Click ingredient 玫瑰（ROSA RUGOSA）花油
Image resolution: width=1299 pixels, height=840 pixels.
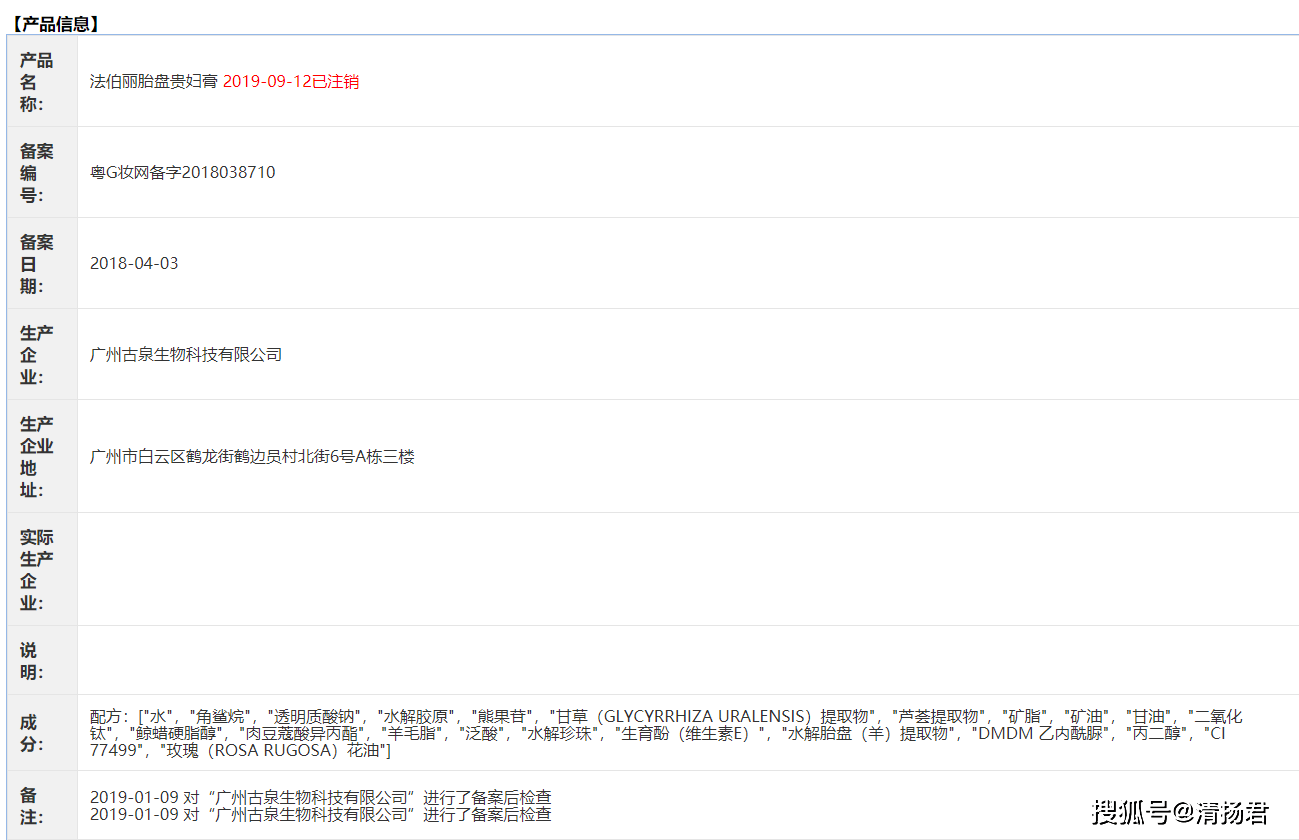point(275,750)
